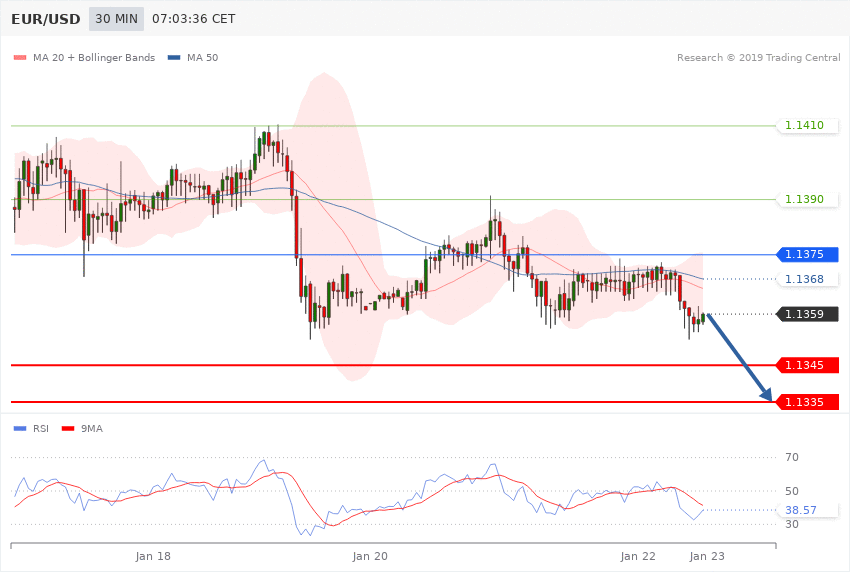Click the RSI 50 level label
850x576 pixels.
coord(792,491)
